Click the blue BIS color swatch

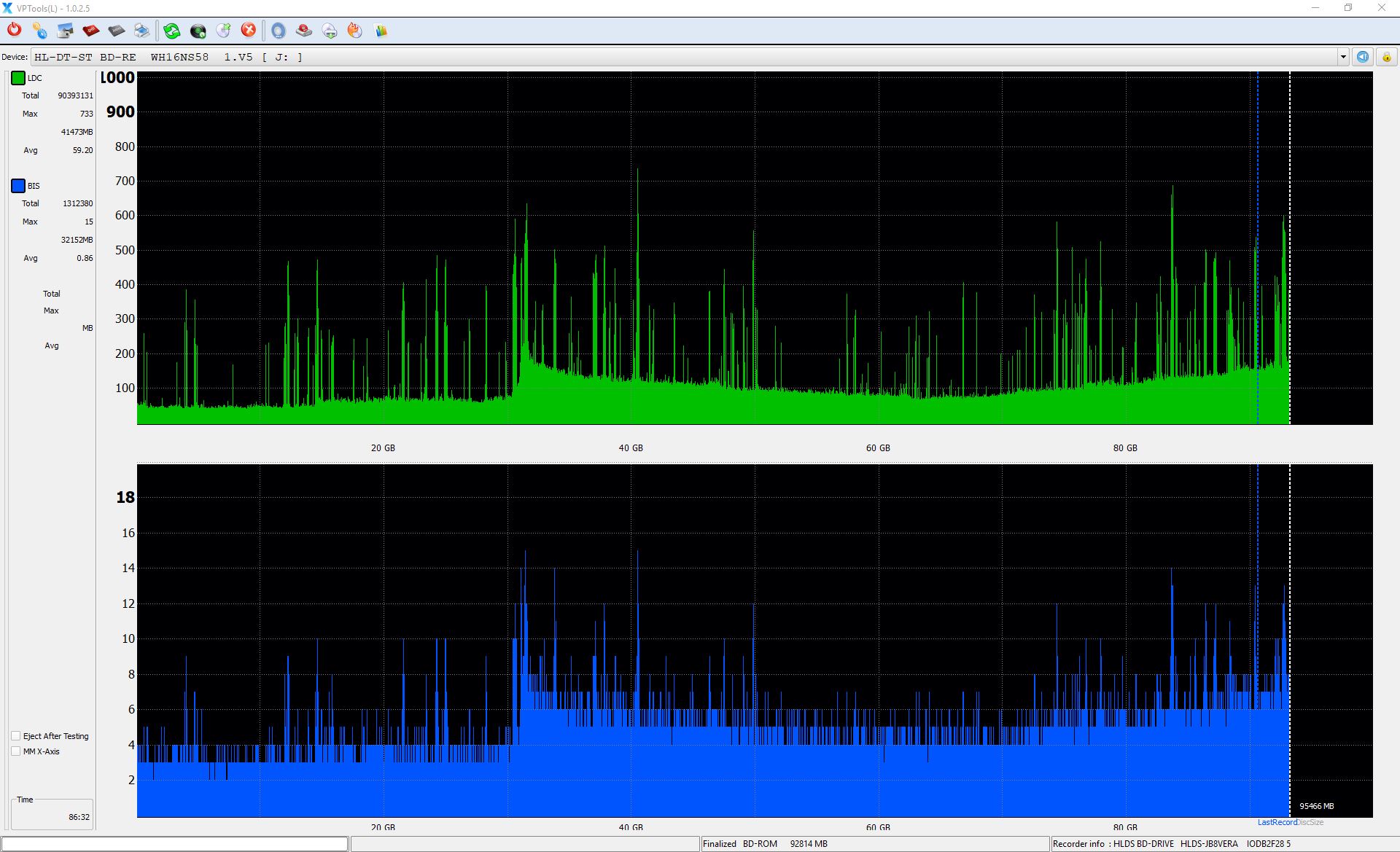18,186
